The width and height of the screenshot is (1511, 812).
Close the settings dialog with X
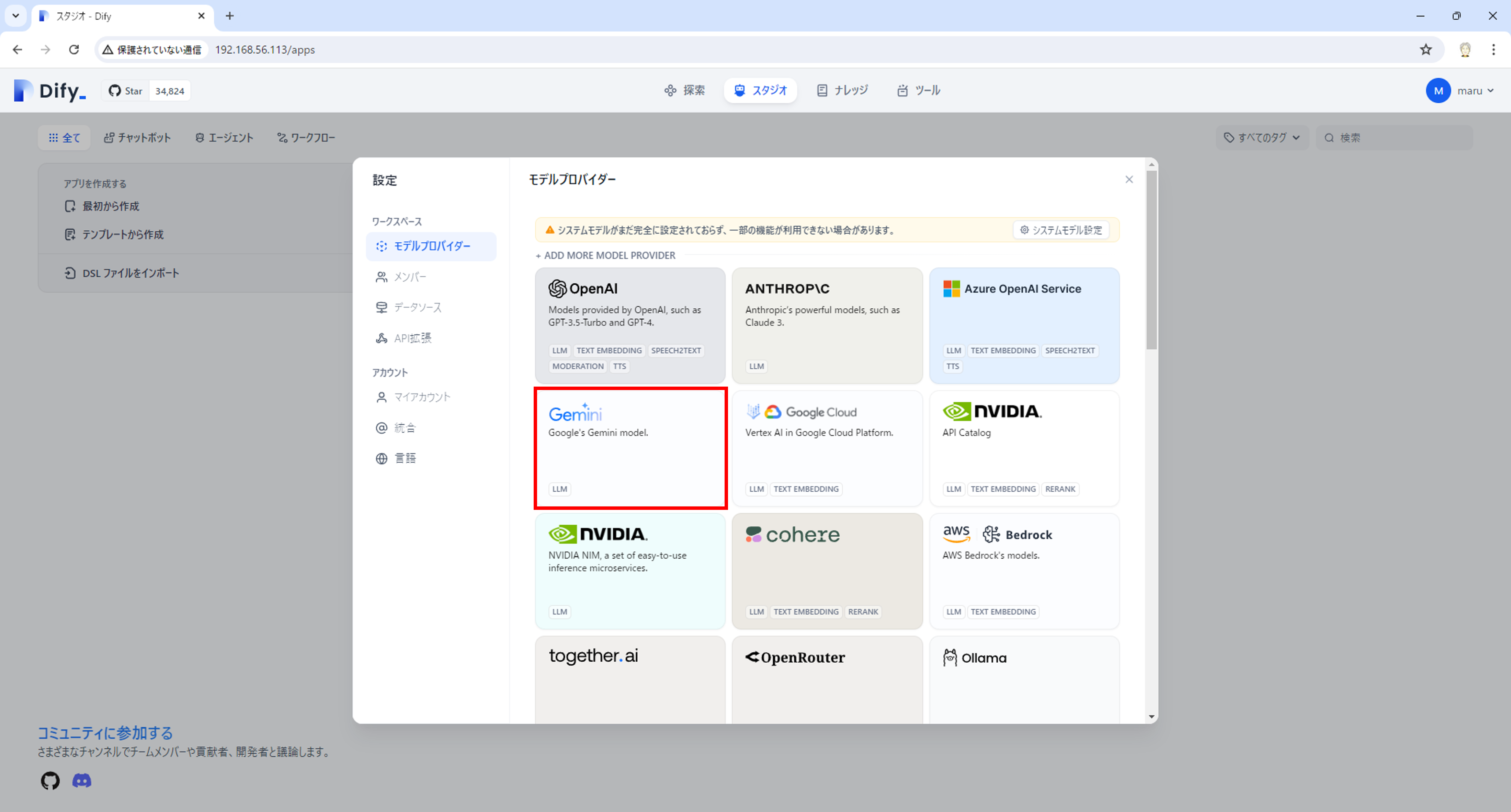pyautogui.click(x=1128, y=180)
